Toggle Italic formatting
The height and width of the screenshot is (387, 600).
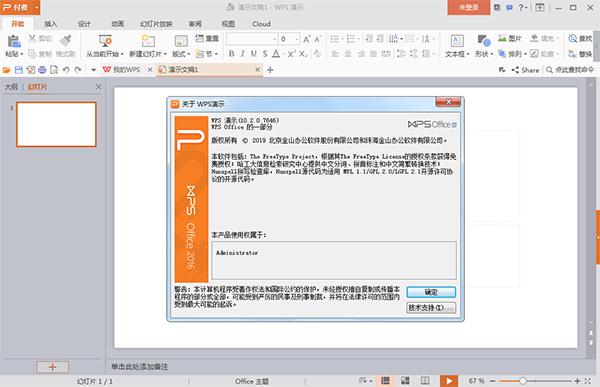[x=243, y=54]
